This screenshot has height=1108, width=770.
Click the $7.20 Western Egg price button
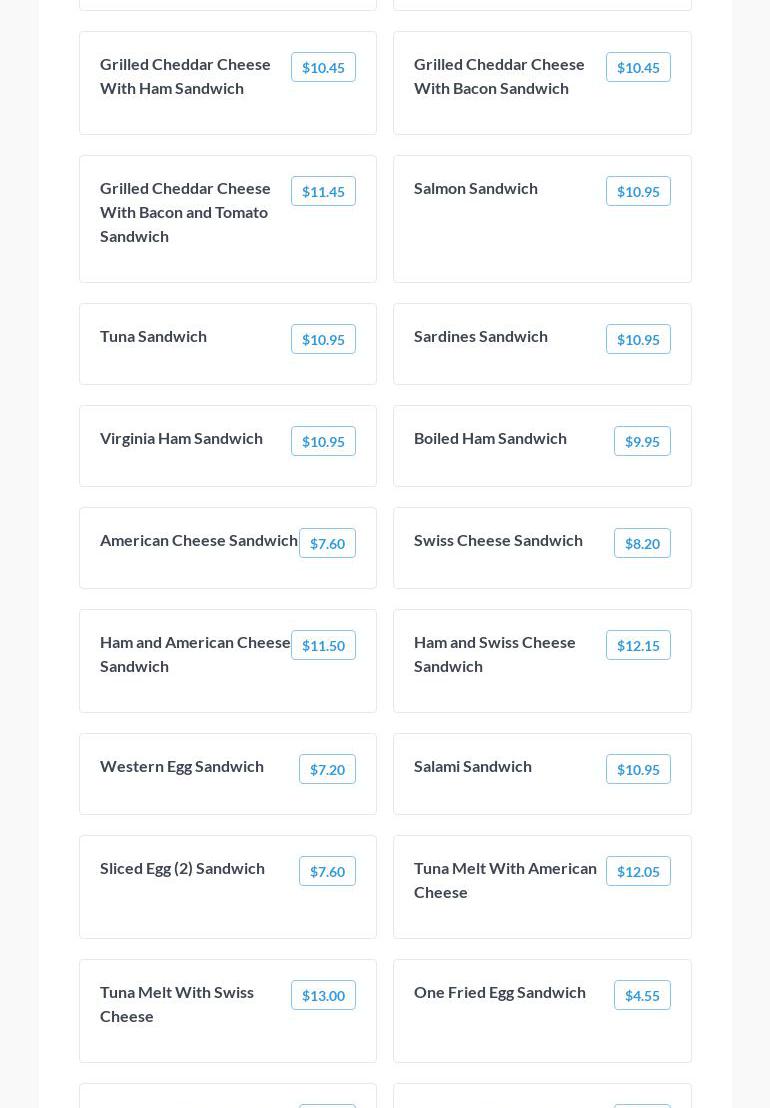click(327, 769)
